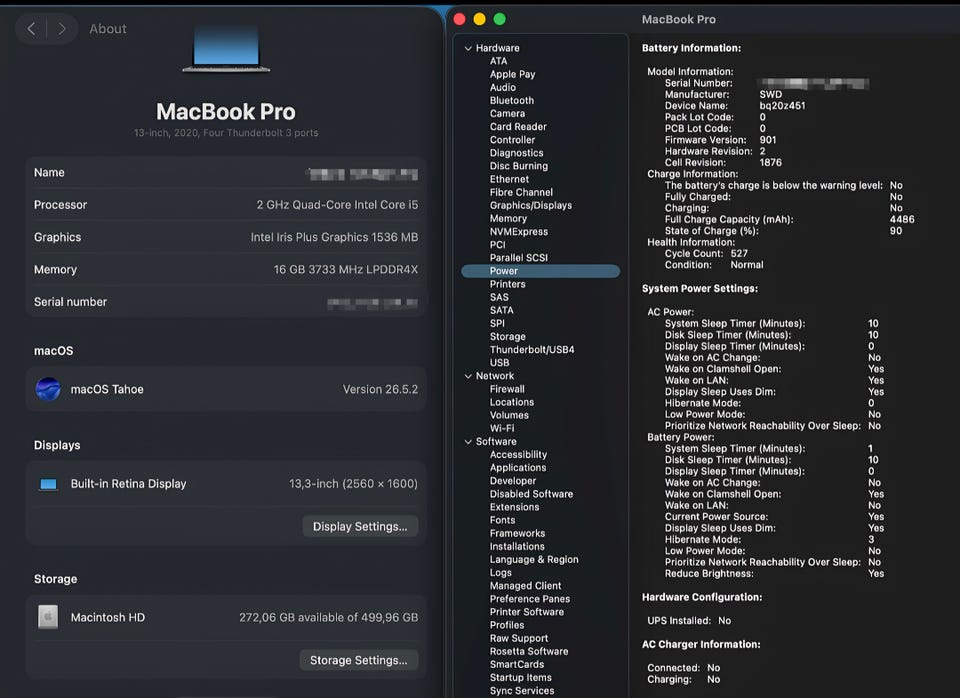
Task: Go forward in the About pane
Action: point(62,29)
